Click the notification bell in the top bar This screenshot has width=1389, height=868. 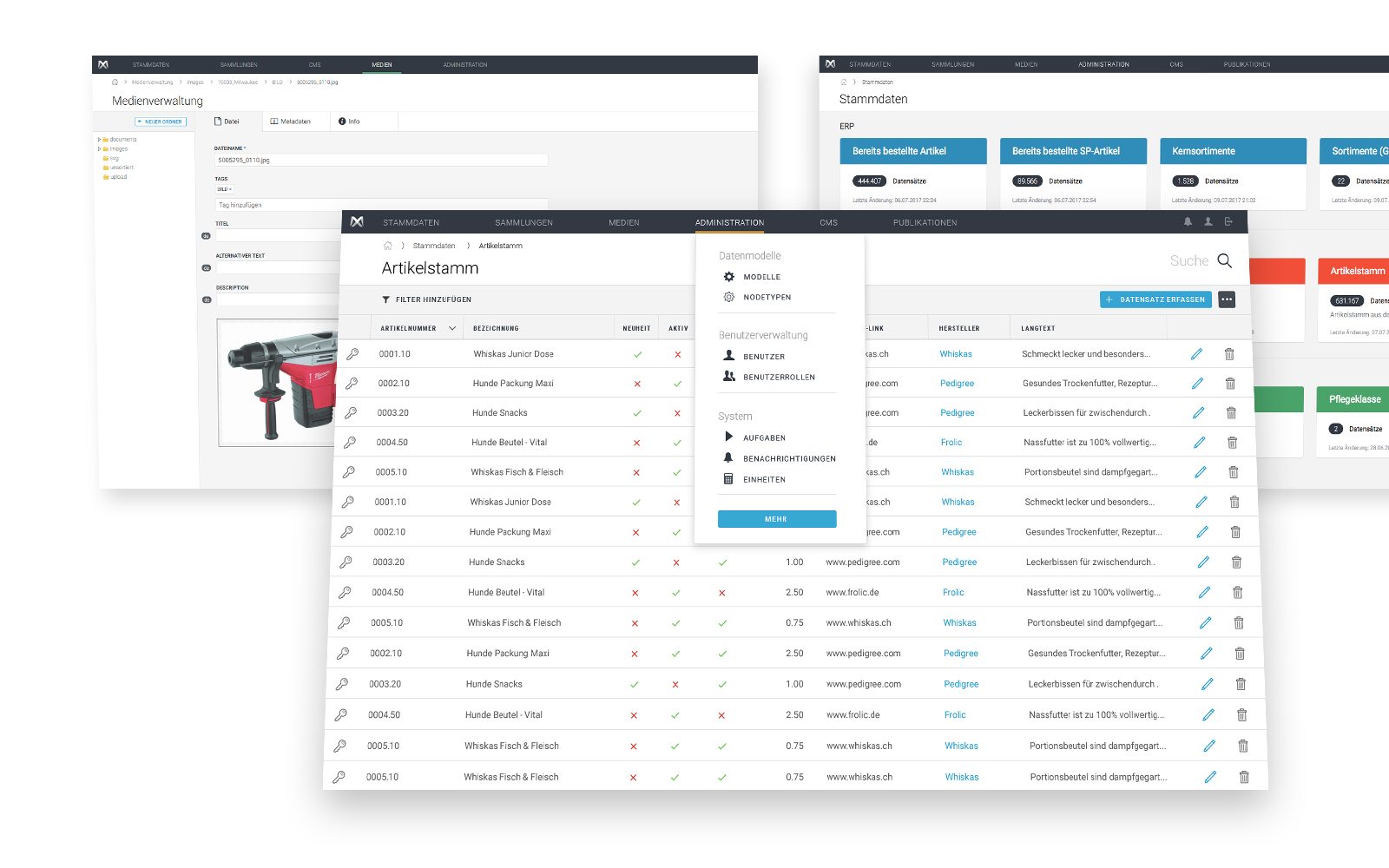click(1188, 222)
